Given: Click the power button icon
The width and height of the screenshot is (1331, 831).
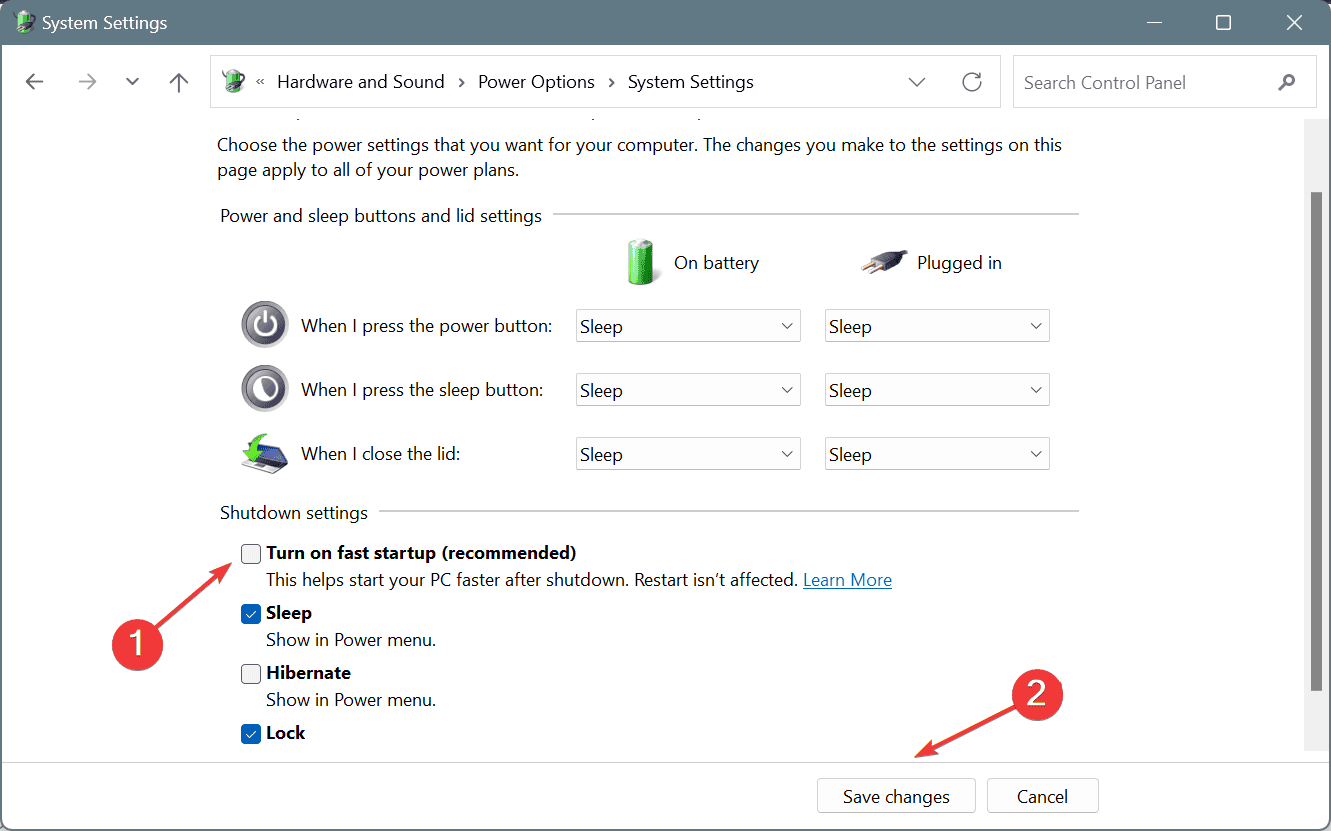Looking at the screenshot, I should click(x=265, y=325).
